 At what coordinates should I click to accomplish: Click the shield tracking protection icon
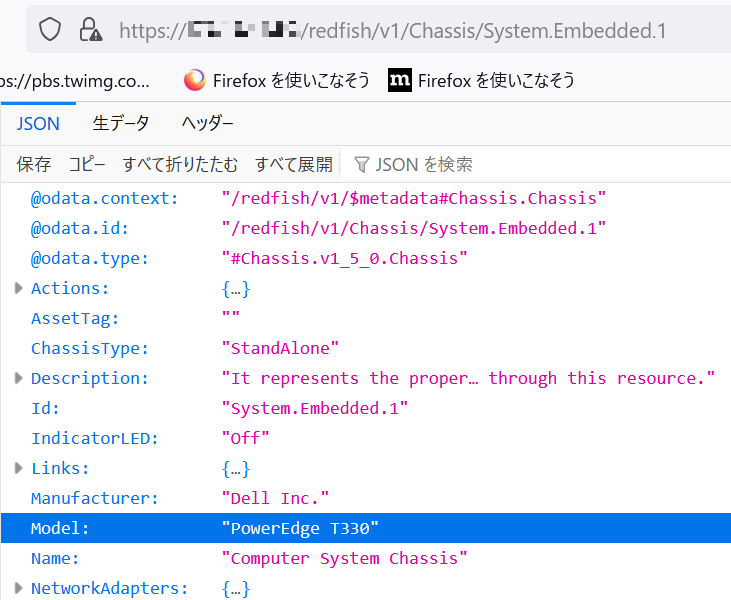pos(51,30)
